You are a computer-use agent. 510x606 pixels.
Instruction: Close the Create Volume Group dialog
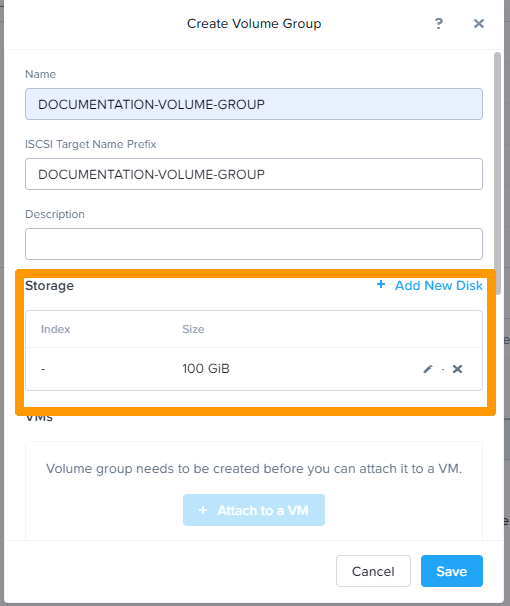(x=479, y=24)
